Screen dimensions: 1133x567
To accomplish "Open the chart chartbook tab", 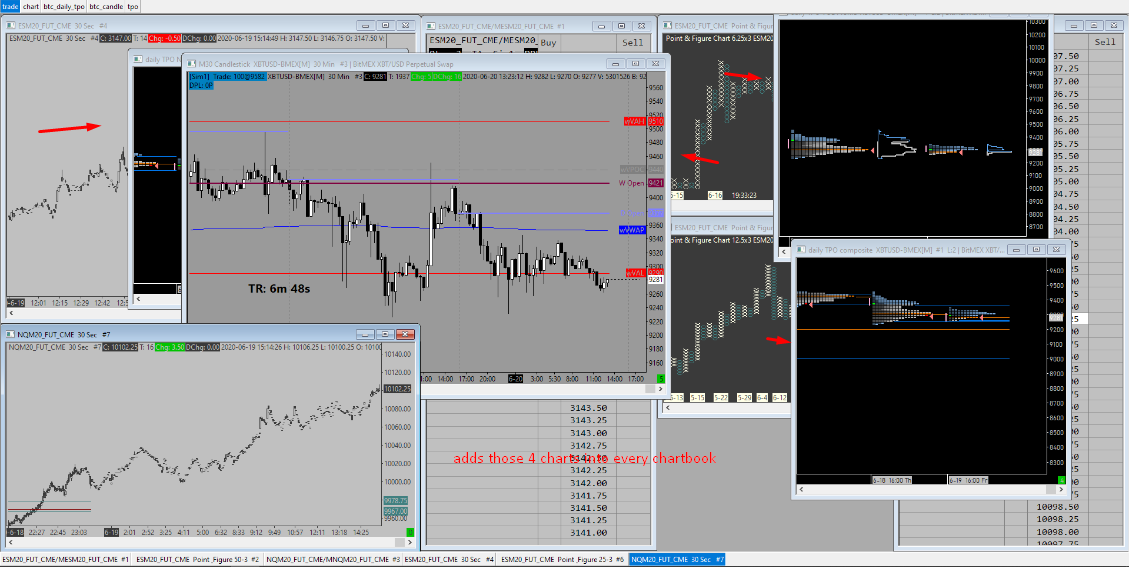I will click(30, 7).
